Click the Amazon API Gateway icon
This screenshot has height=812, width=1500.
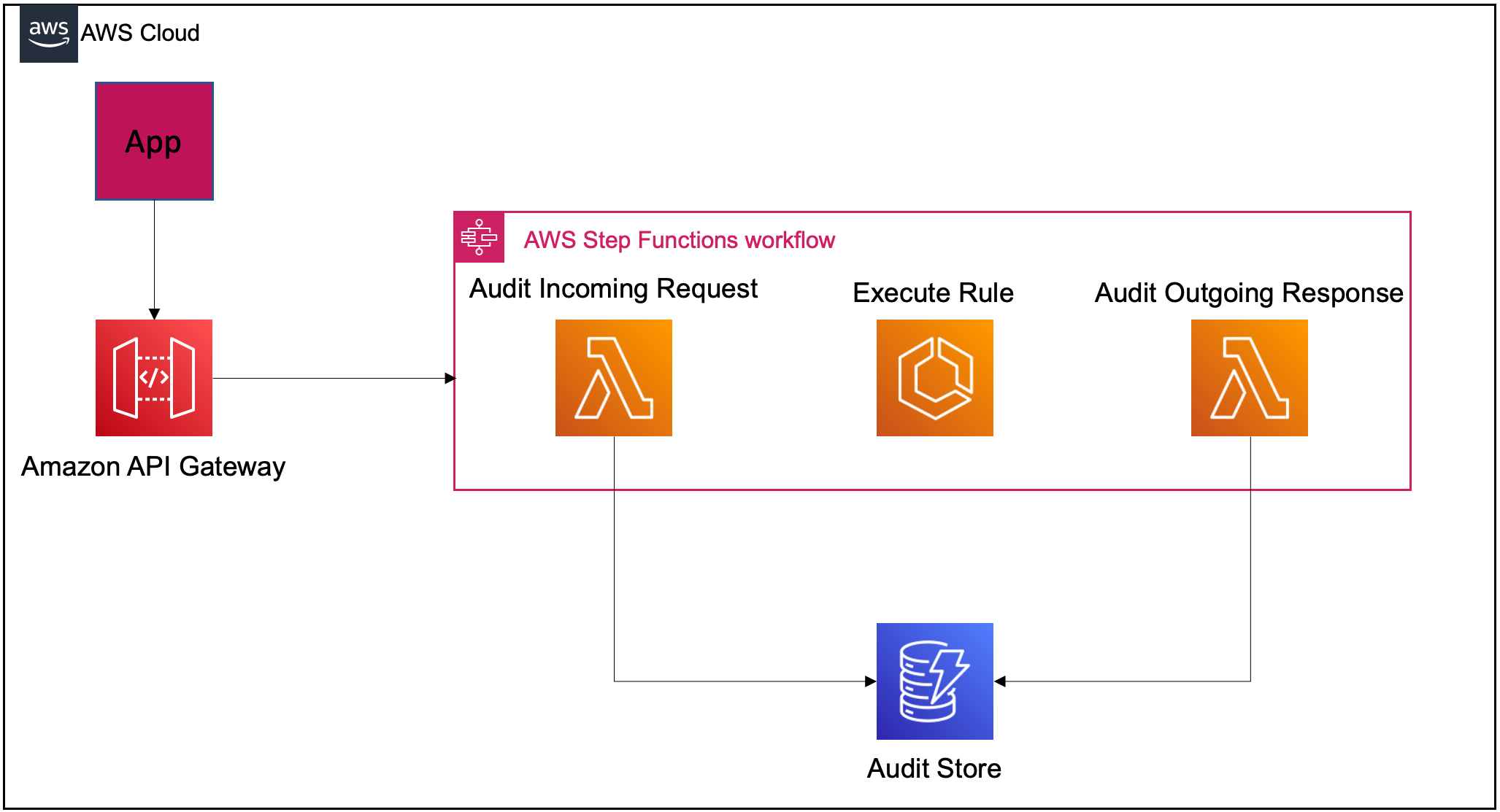coord(154,378)
